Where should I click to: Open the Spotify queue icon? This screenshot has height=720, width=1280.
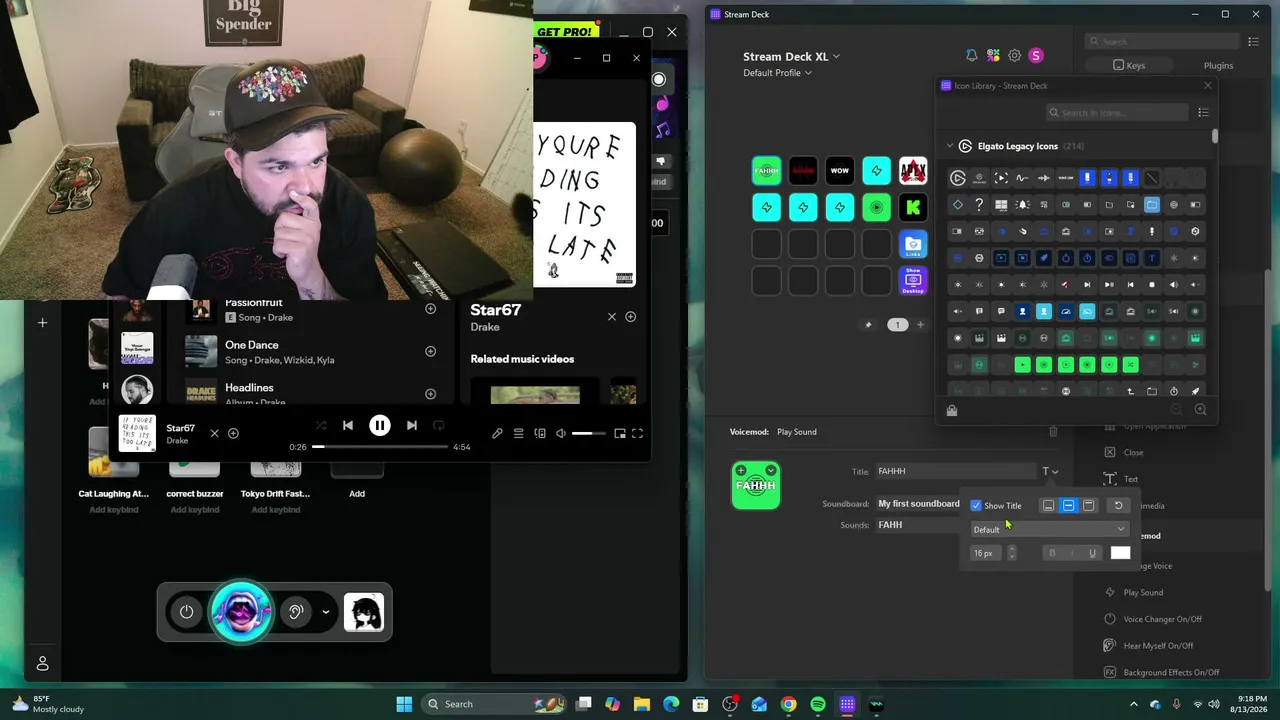click(x=518, y=433)
